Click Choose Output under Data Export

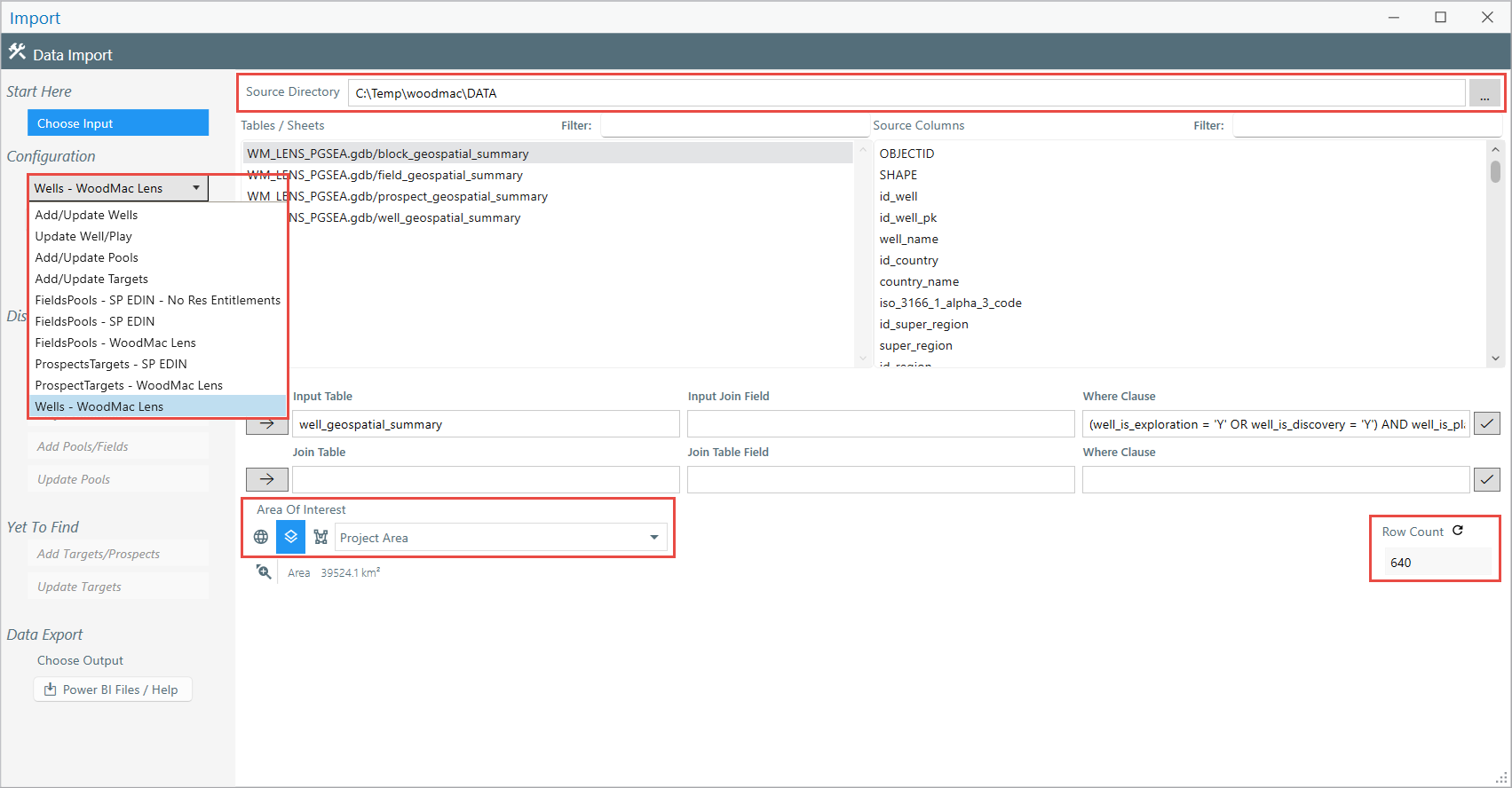80,660
